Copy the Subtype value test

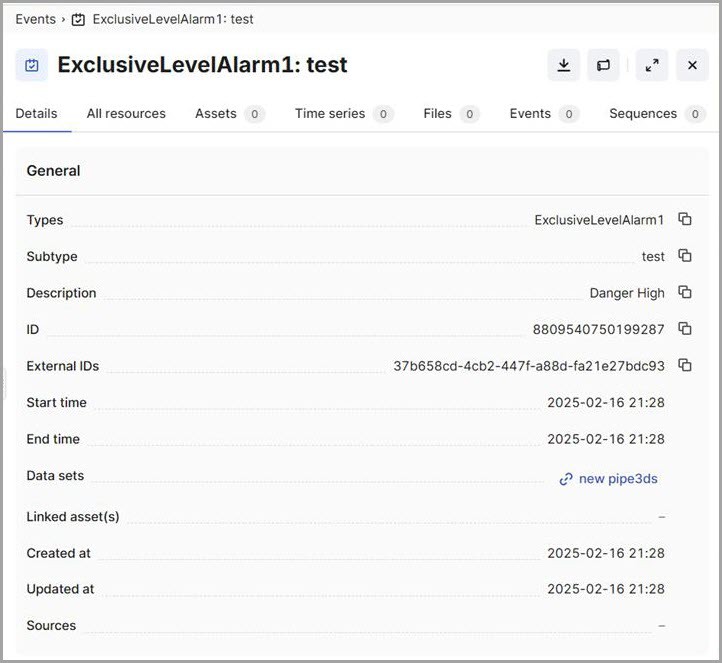coord(685,256)
